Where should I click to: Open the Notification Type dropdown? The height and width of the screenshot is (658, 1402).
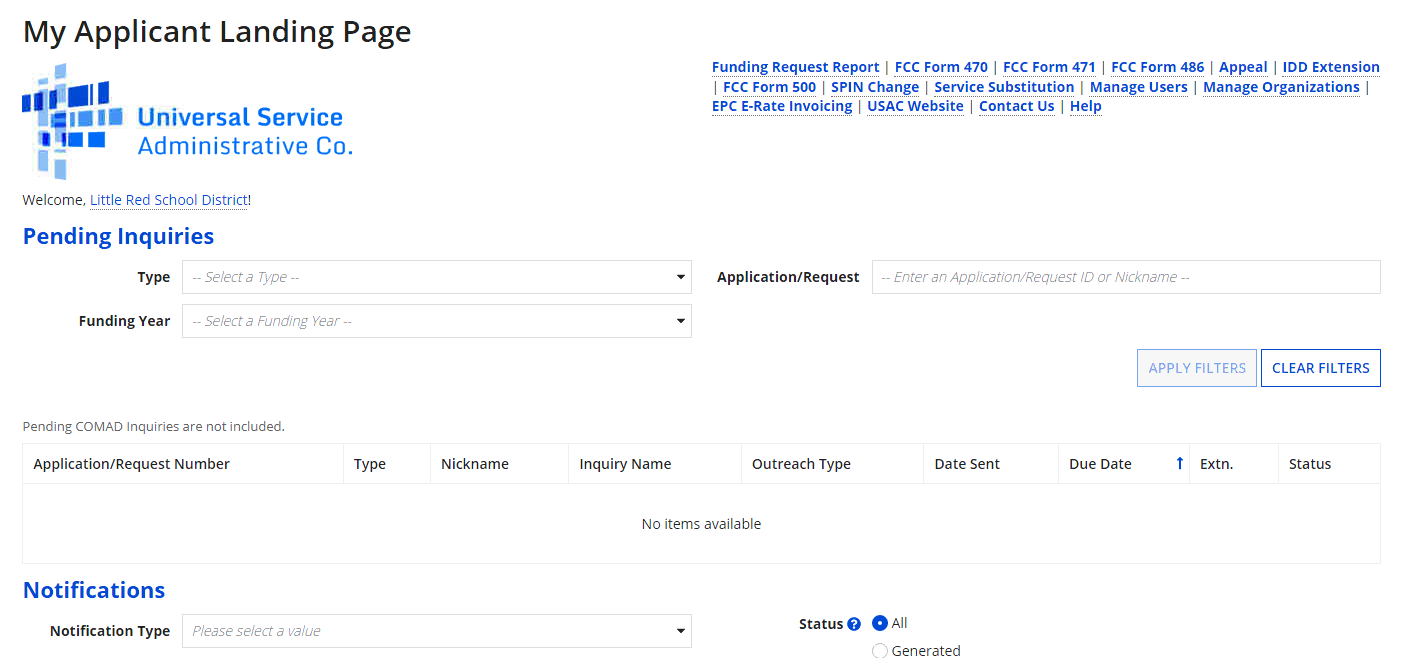point(436,631)
